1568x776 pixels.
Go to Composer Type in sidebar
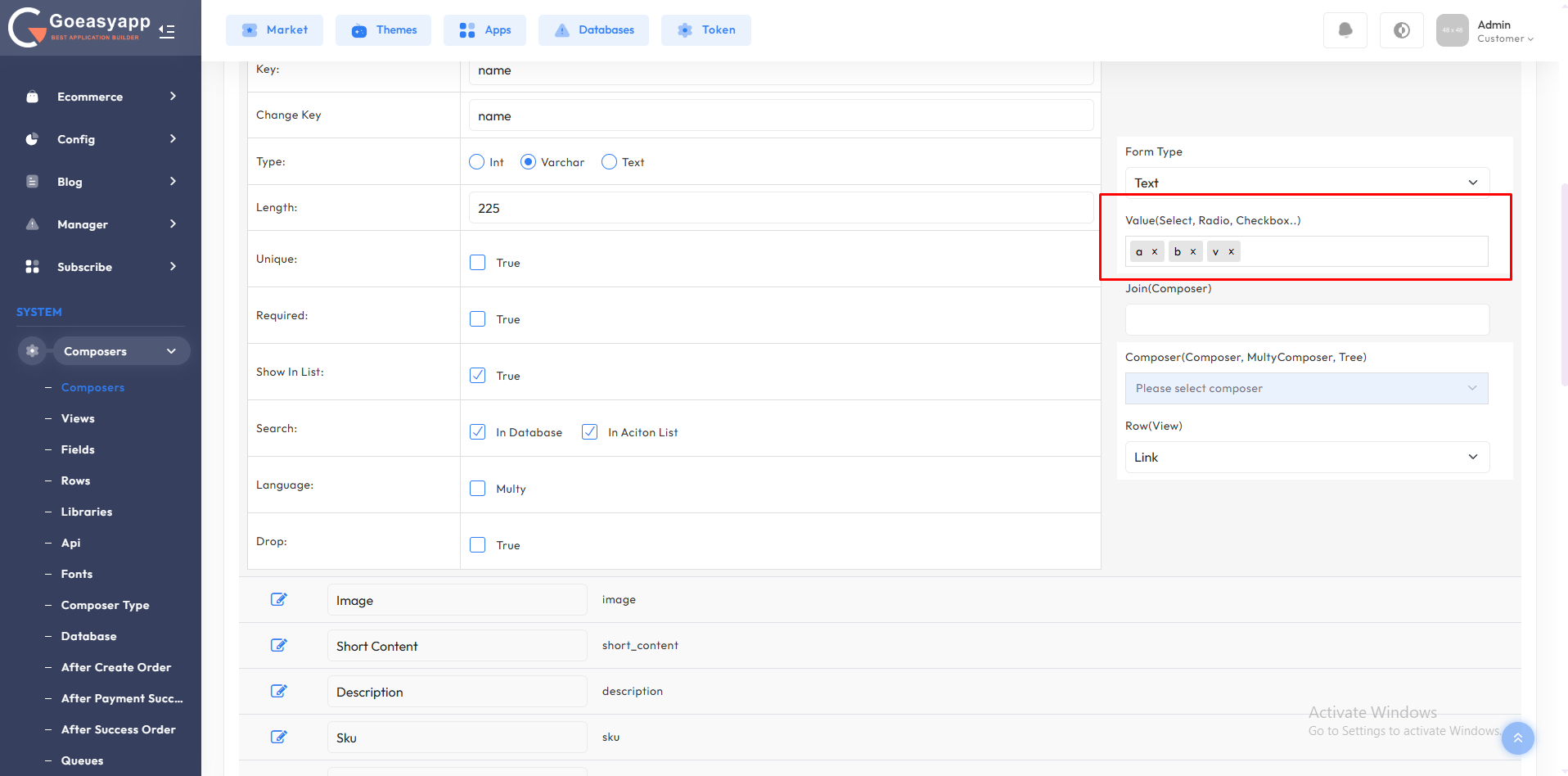pyautogui.click(x=105, y=606)
